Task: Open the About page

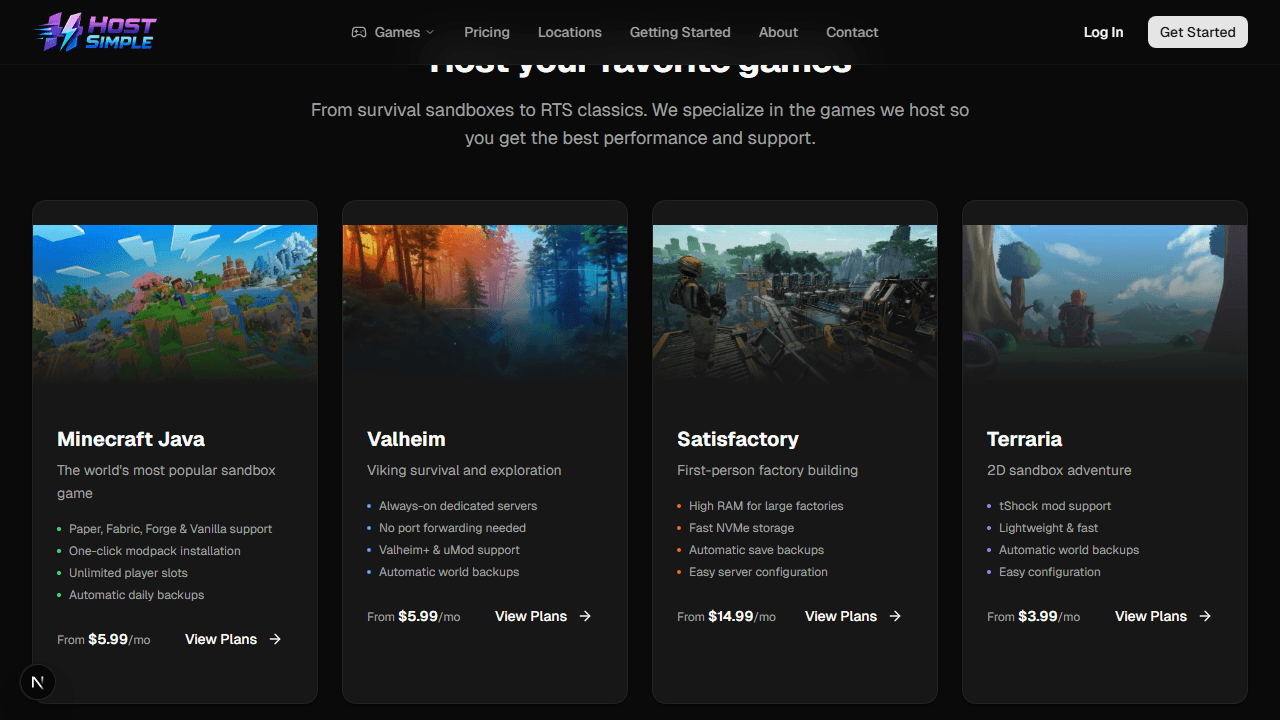Action: click(778, 32)
